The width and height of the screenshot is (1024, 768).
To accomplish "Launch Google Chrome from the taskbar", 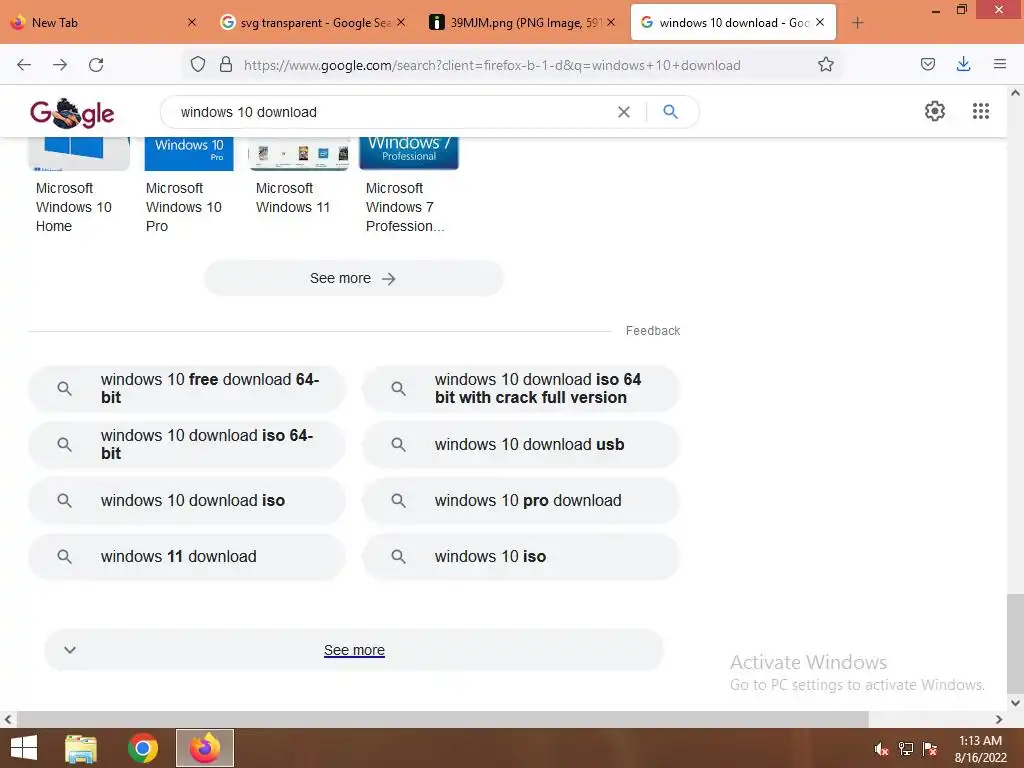I will [143, 748].
